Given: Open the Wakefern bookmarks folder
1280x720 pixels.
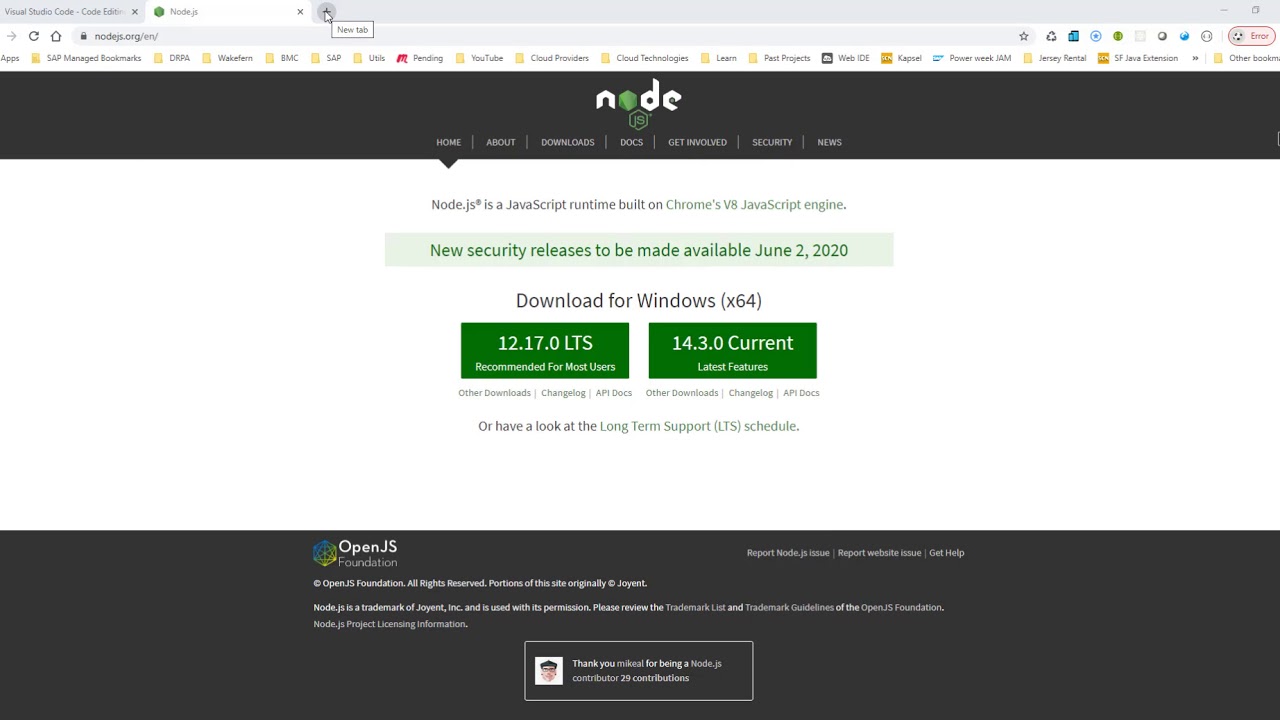Looking at the screenshot, I should pos(227,58).
